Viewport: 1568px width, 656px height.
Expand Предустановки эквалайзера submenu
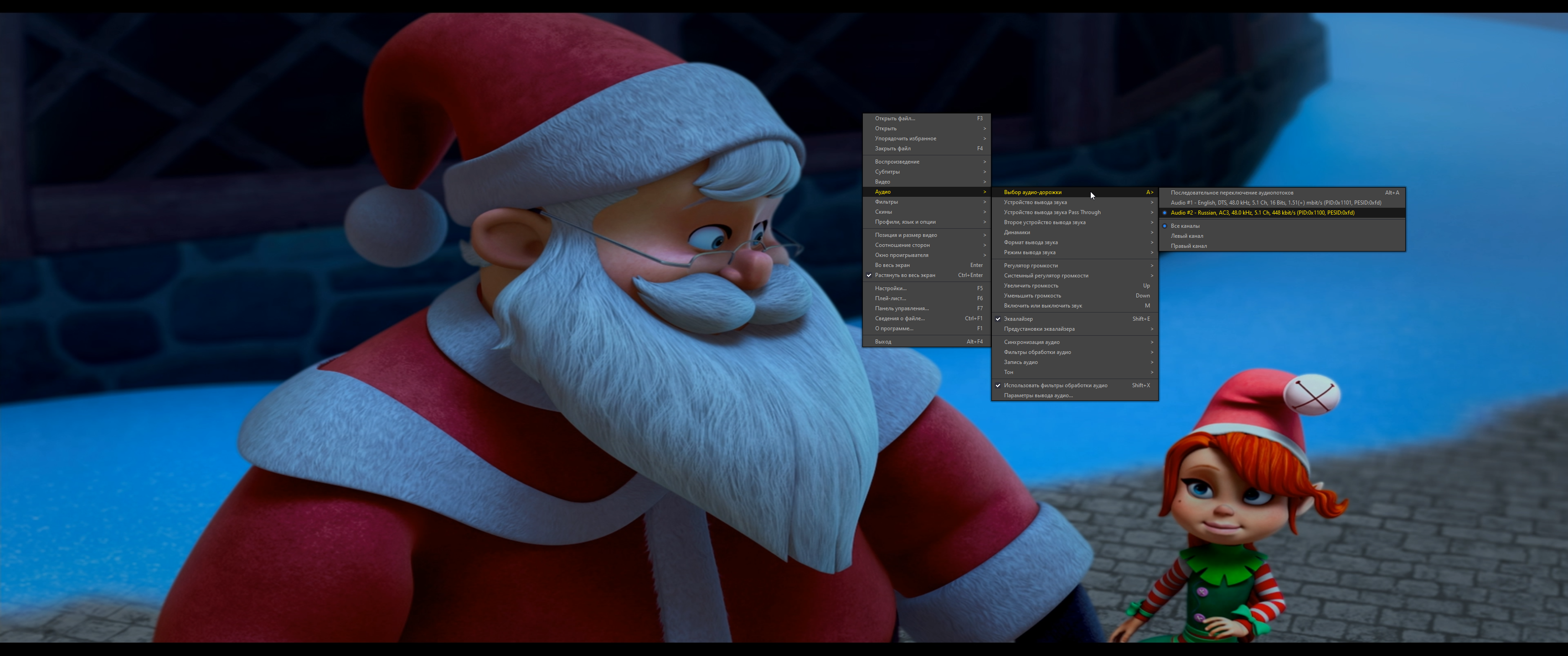pos(1039,329)
